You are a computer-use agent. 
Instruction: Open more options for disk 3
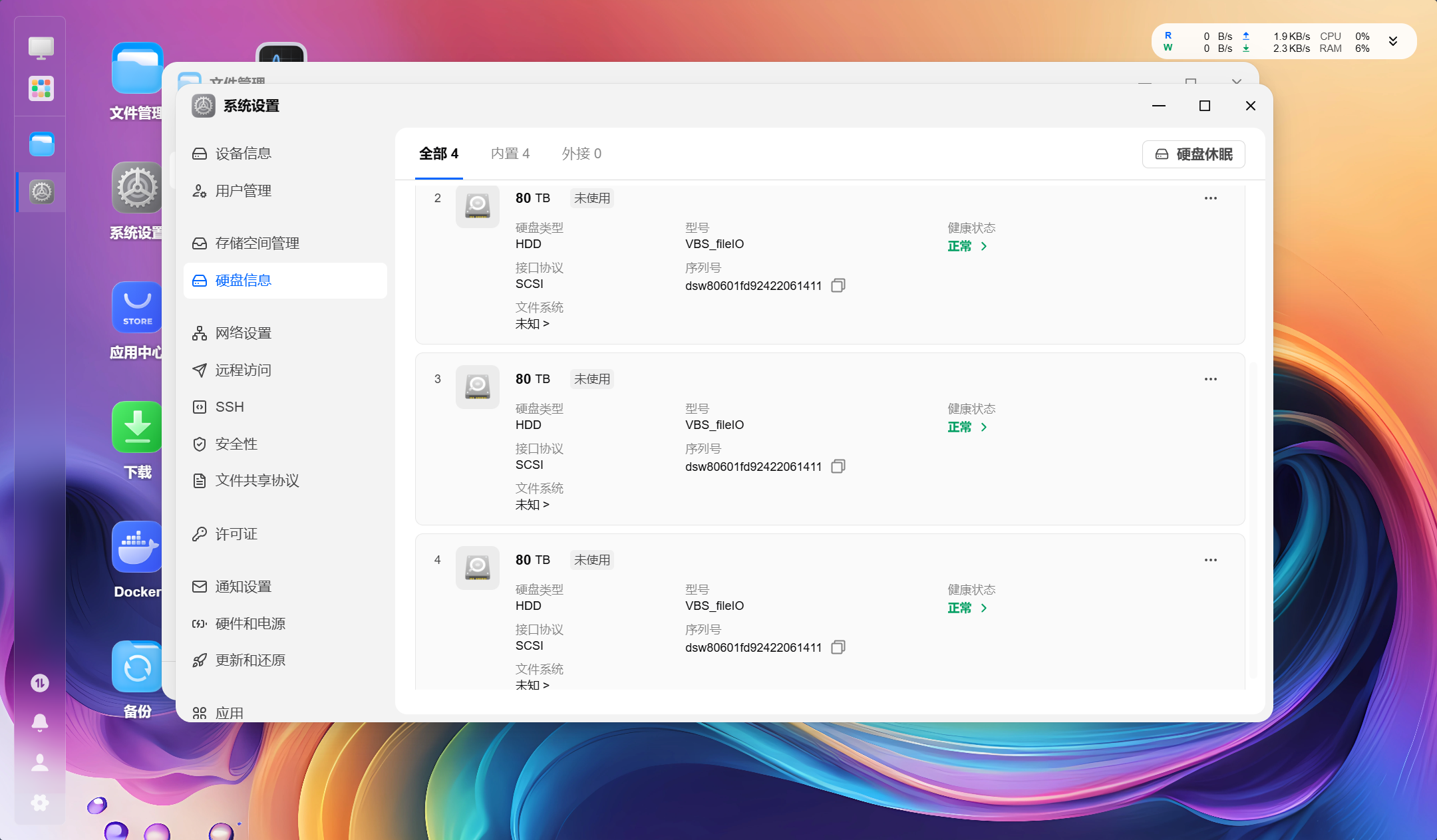click(1210, 379)
